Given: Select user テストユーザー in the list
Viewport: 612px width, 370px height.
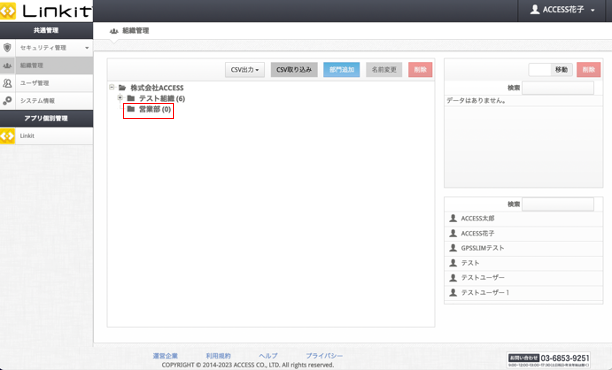Looking at the screenshot, I should [x=523, y=278].
